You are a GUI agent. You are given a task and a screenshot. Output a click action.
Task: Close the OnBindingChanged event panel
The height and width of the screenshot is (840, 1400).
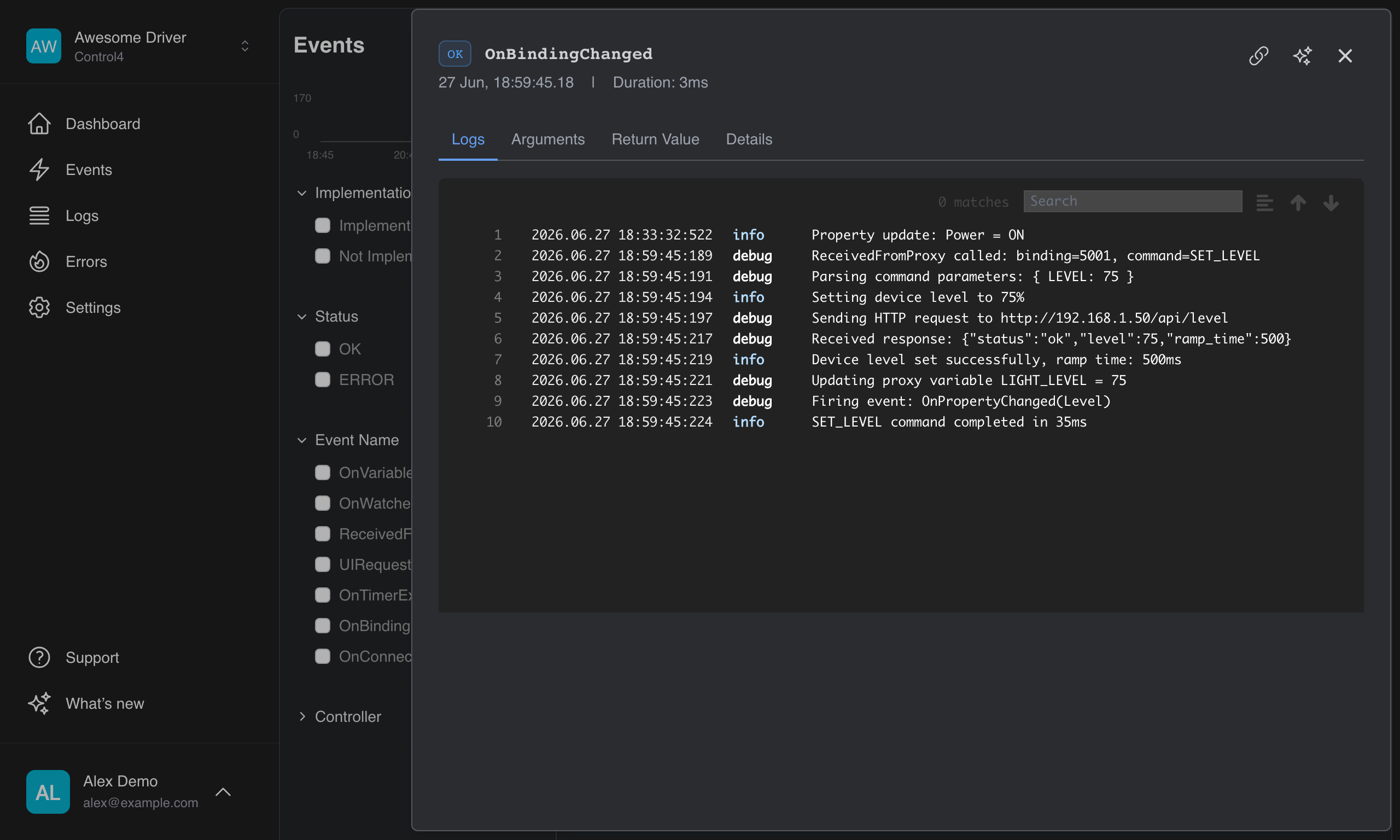[x=1345, y=55]
